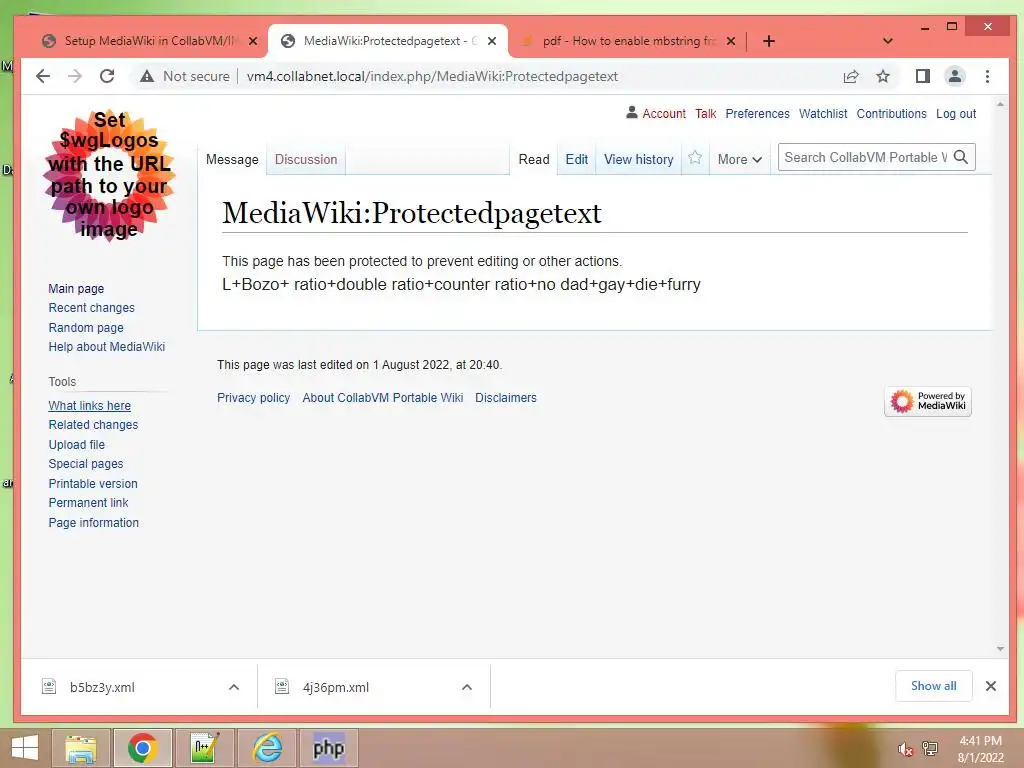Click the address bar URL

(432, 76)
